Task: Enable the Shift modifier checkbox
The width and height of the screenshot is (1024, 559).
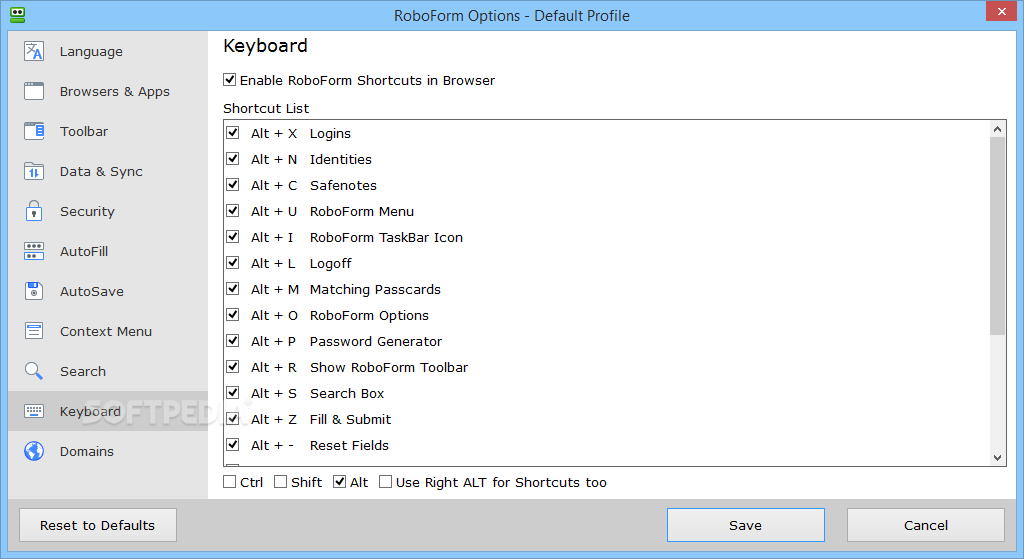Action: pyautogui.click(x=280, y=482)
